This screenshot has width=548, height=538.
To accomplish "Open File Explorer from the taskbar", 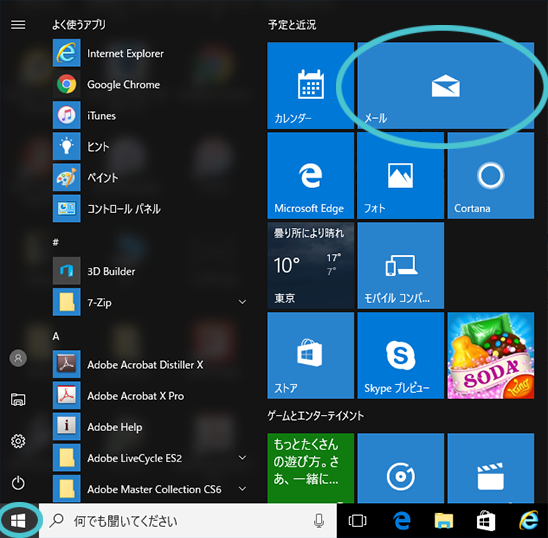I will point(444,521).
